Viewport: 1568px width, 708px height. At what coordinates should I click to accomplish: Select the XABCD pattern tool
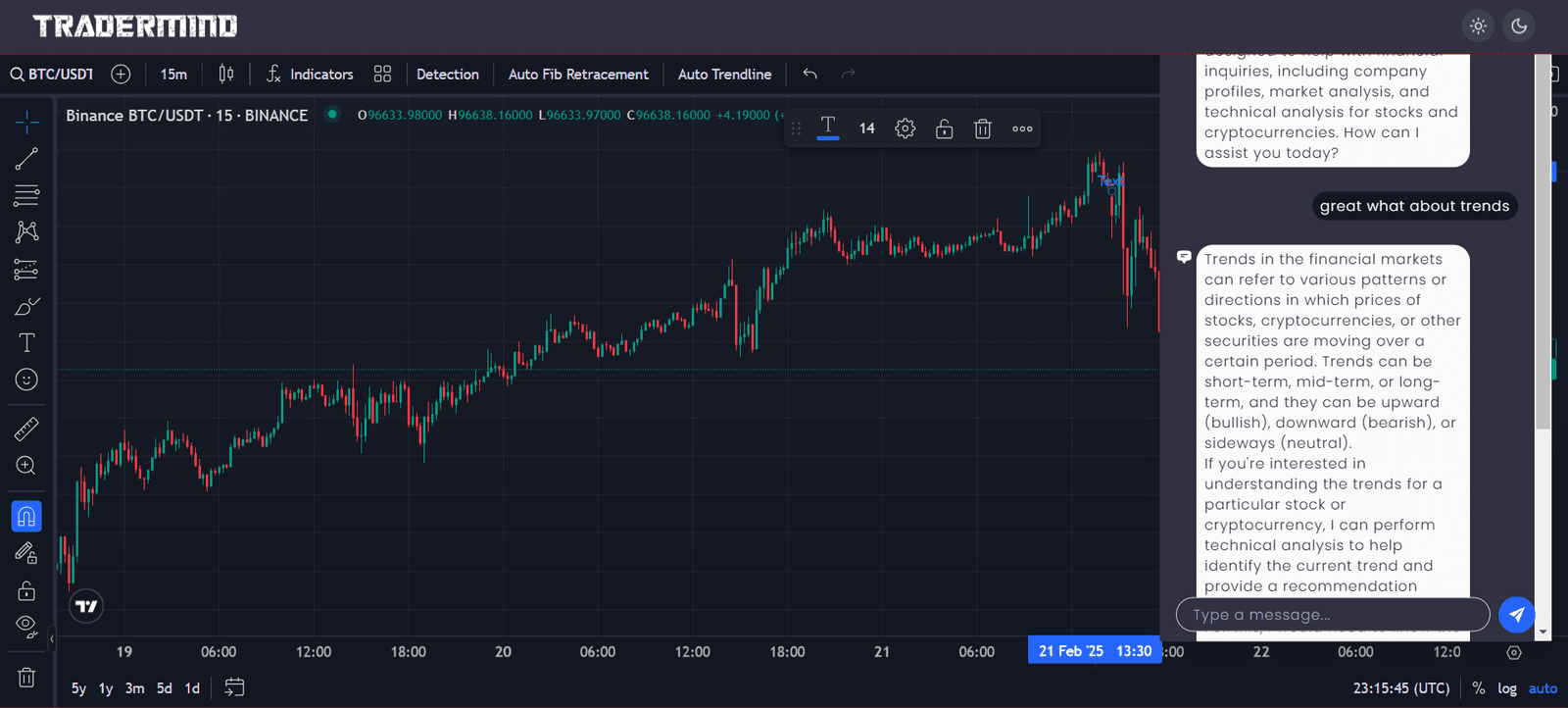pos(26,231)
